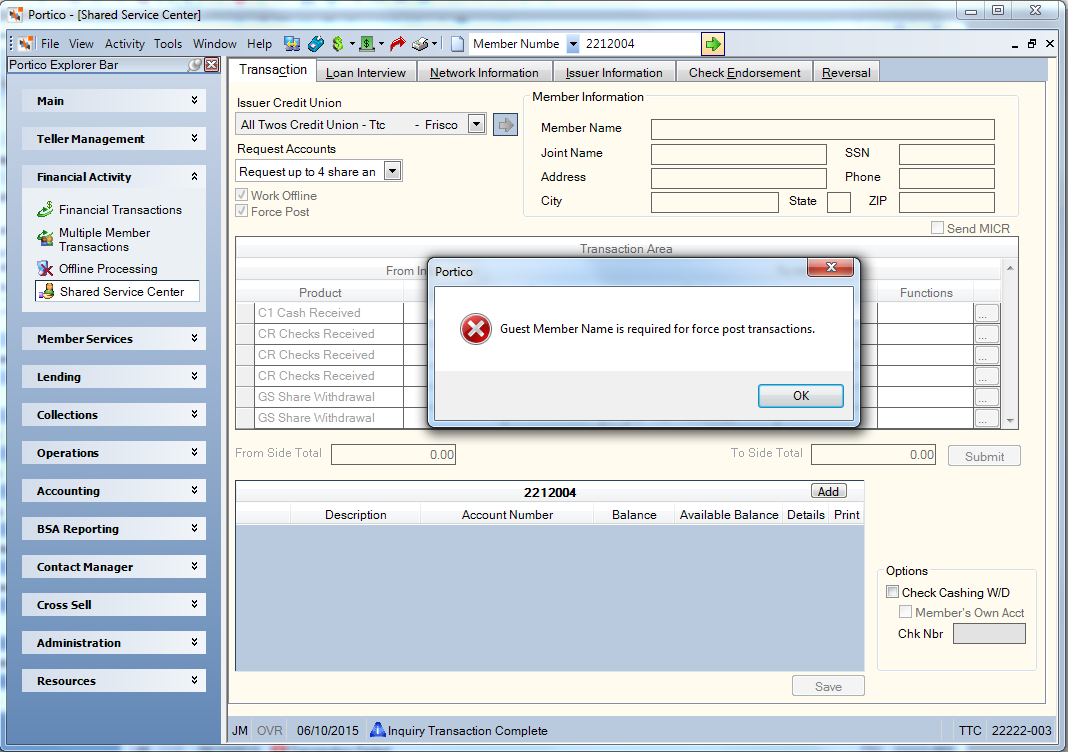Image resolution: width=1068 pixels, height=752 pixels.
Task: Open the Issuer Credit Union dropdown
Action: [477, 125]
